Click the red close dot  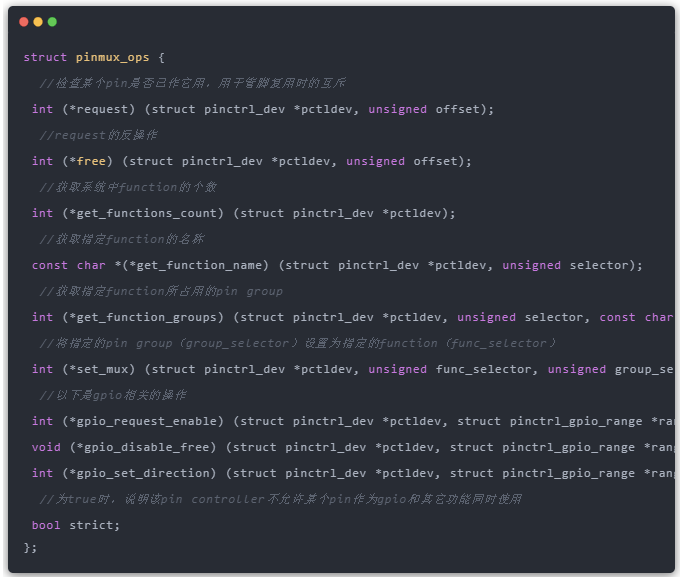pyautogui.click(x=24, y=21)
